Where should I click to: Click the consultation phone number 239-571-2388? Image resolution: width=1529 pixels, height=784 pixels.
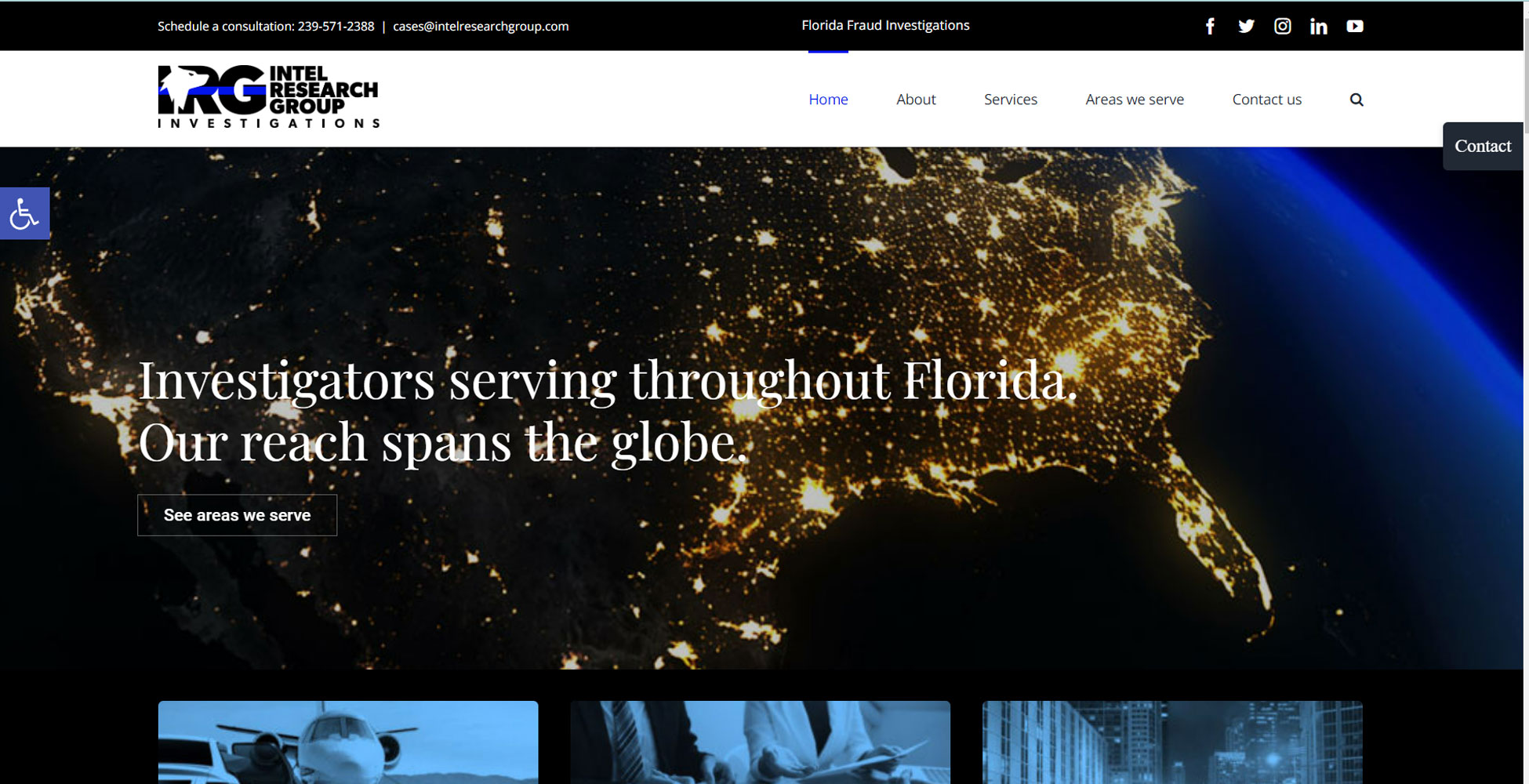pos(336,27)
